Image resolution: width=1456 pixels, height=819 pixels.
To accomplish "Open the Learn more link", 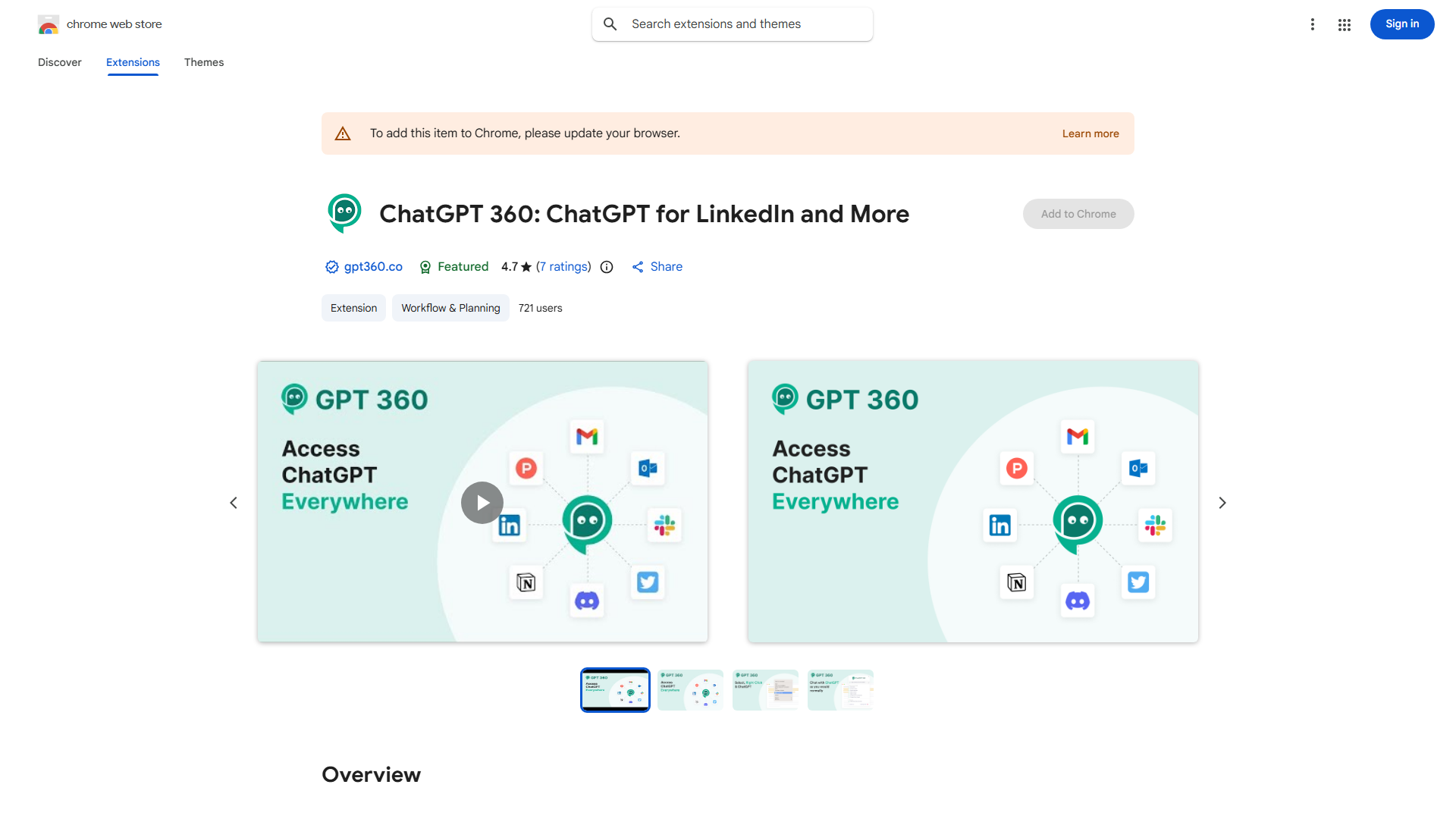I will tap(1090, 133).
